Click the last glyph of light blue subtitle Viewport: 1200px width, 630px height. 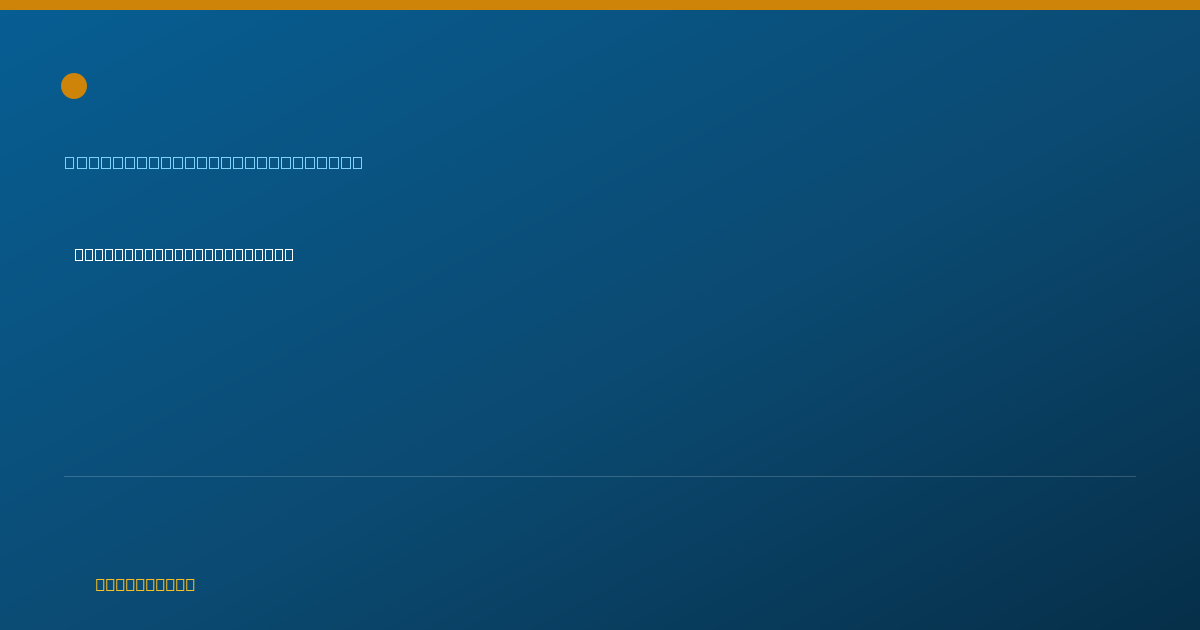click(358, 162)
